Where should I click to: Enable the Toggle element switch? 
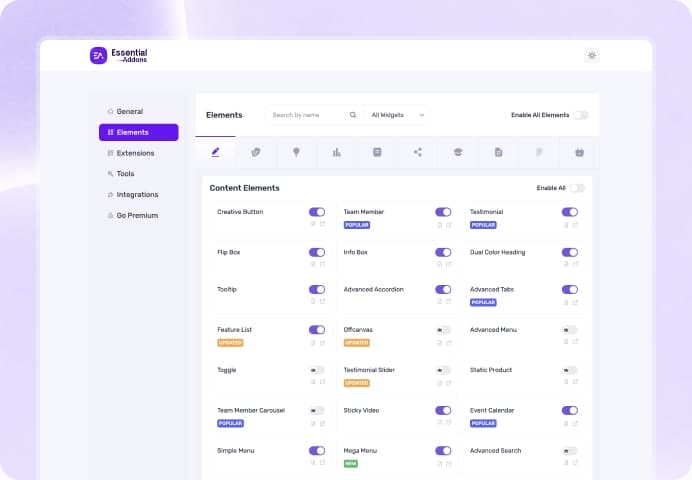(317, 370)
